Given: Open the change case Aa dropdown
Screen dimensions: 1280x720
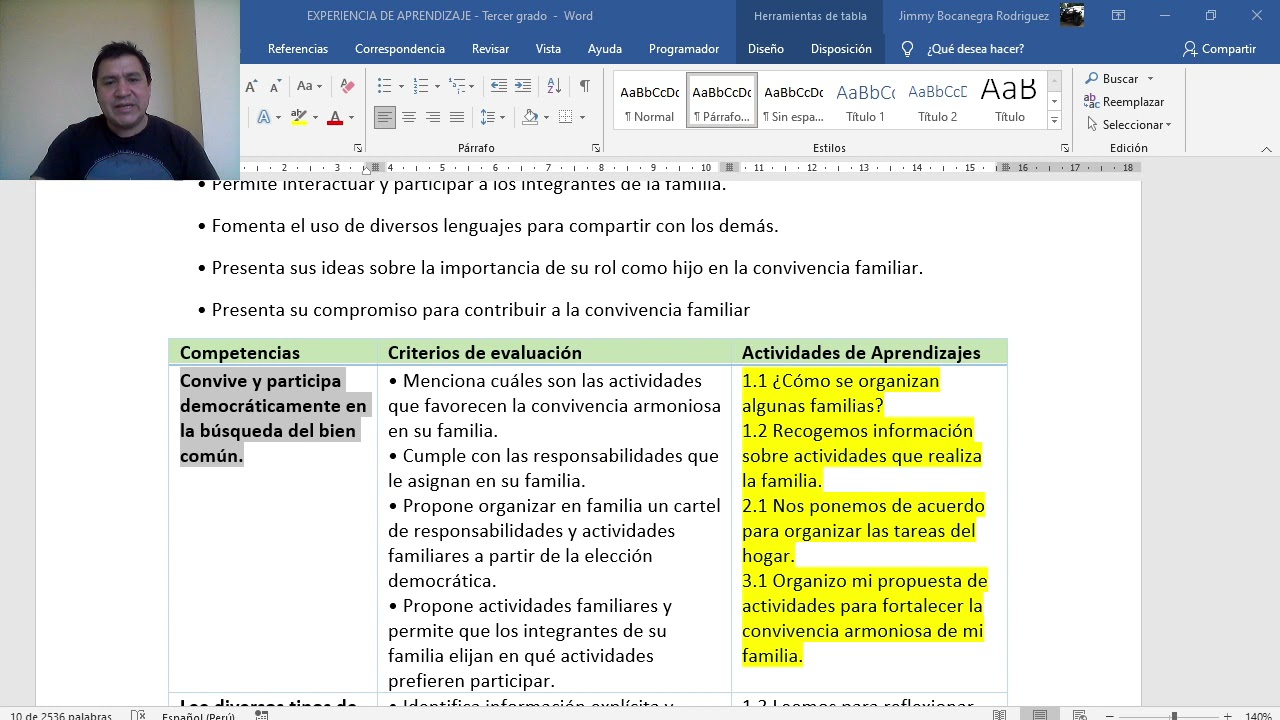Looking at the screenshot, I should point(309,86).
